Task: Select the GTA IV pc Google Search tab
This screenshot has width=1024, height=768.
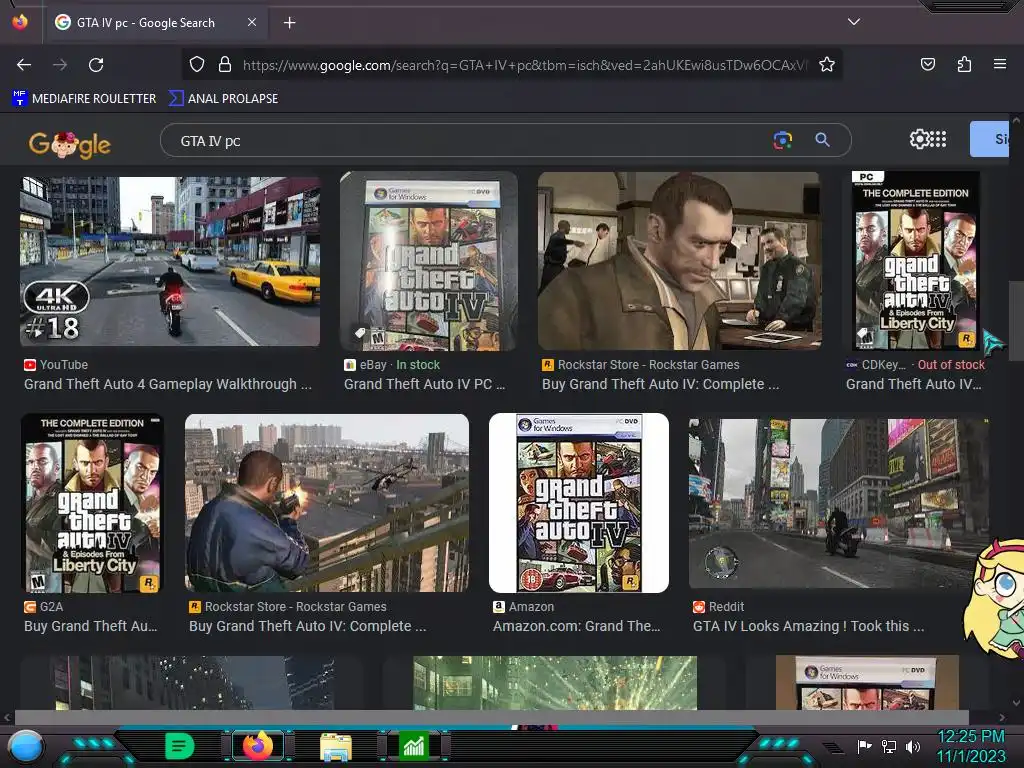Action: click(x=157, y=23)
